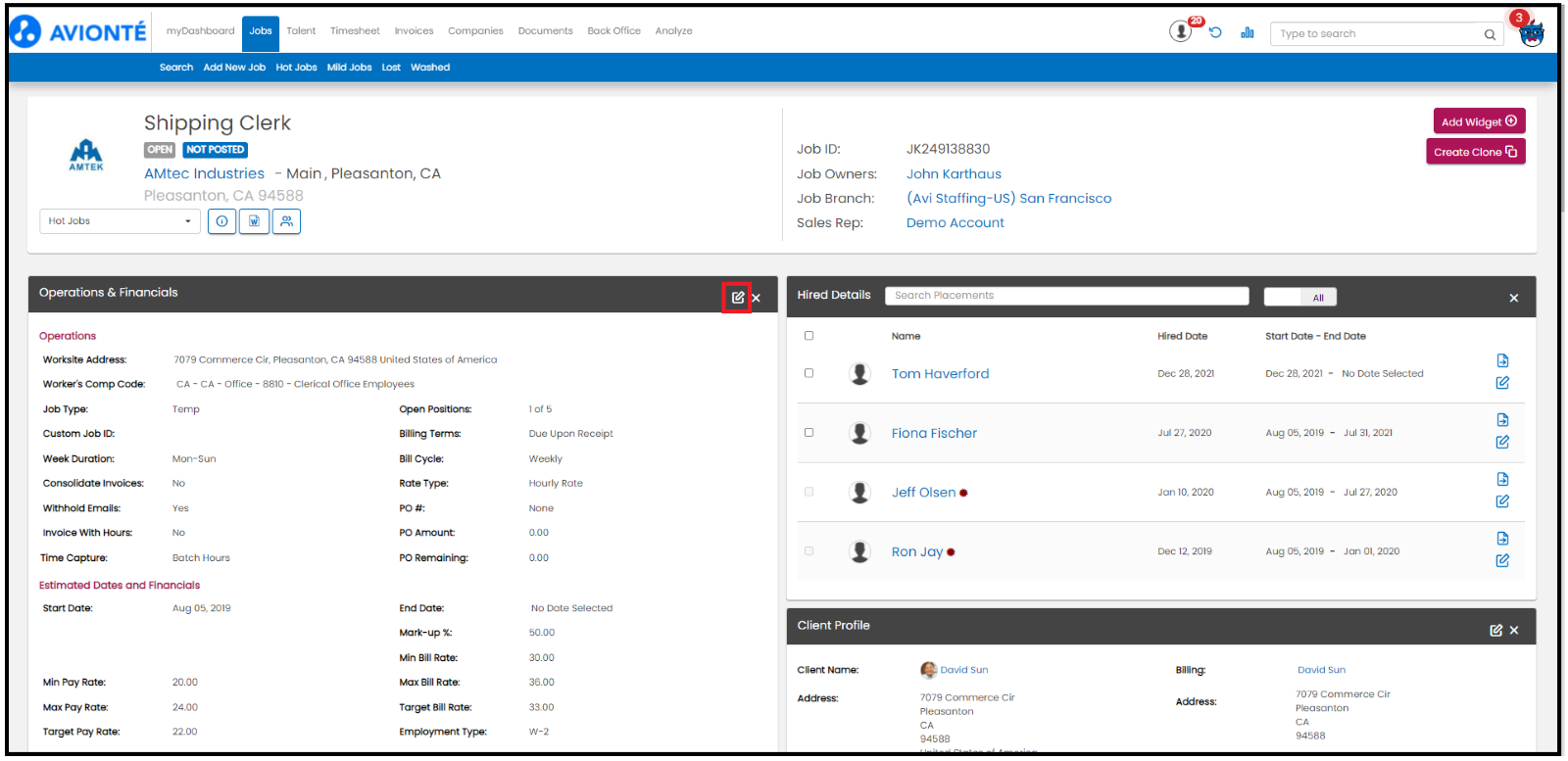
Task: Click the people icon beside Hot Jobs
Action: (x=286, y=221)
